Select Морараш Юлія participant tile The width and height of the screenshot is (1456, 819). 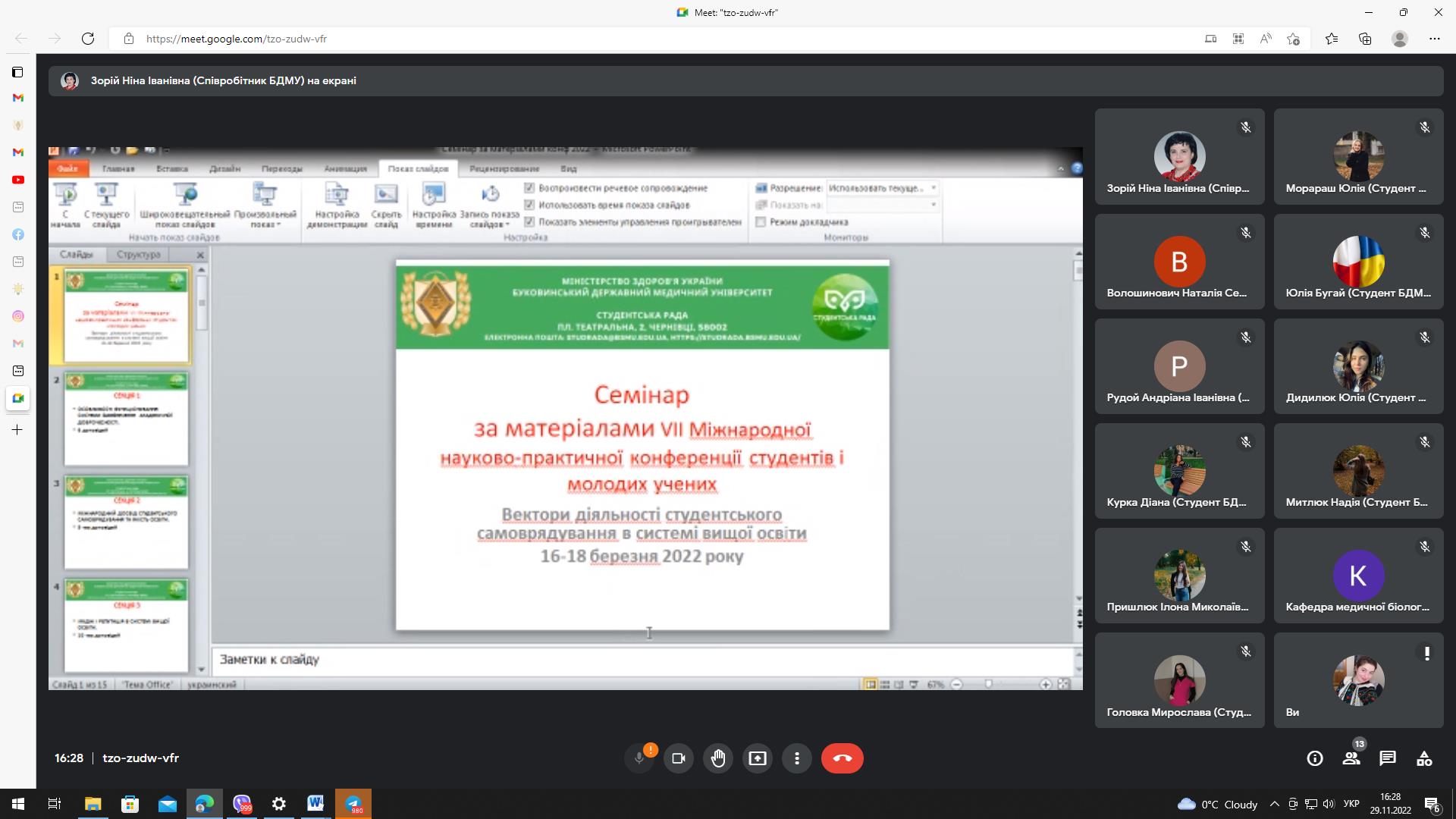coord(1358,157)
